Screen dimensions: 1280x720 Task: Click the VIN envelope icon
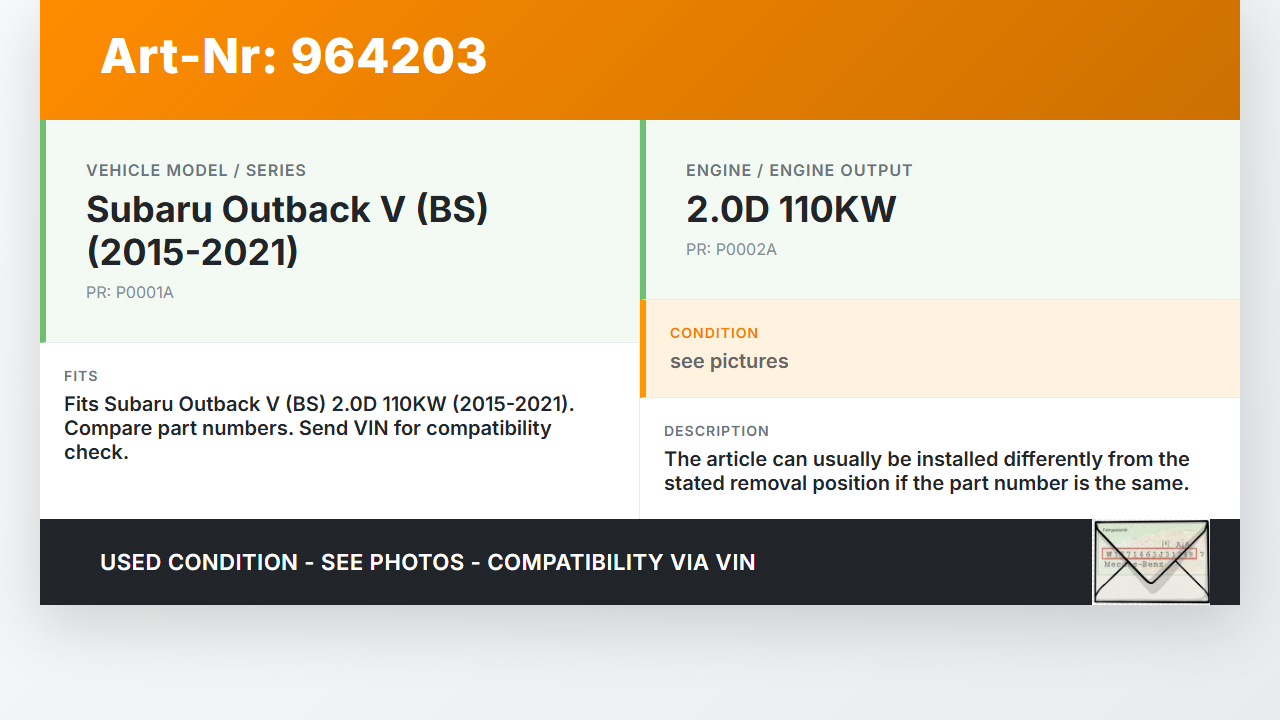1151,562
